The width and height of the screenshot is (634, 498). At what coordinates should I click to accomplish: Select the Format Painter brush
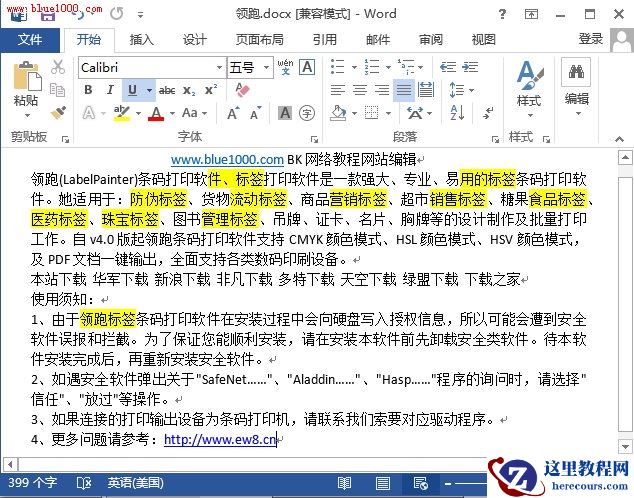pyautogui.click(x=58, y=112)
